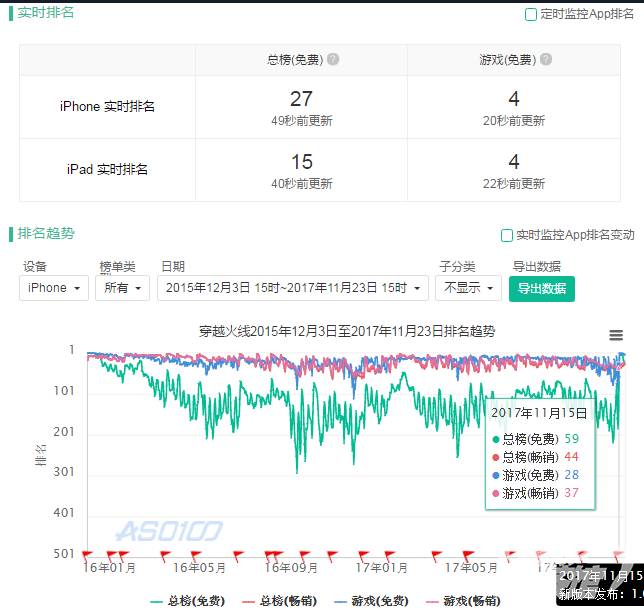Screen dimensions: 644x610
Task: Click the iPad 实时排名 row label
Action: click(x=107, y=169)
